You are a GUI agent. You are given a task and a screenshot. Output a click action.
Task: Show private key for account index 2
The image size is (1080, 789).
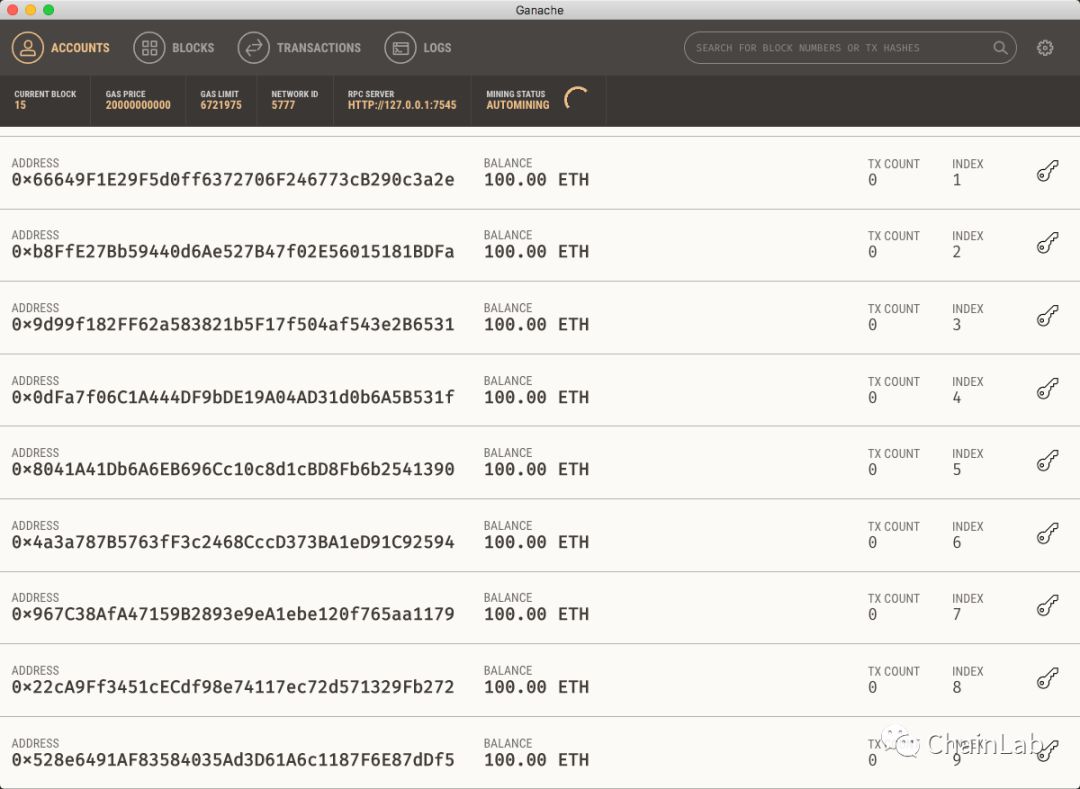point(1048,243)
